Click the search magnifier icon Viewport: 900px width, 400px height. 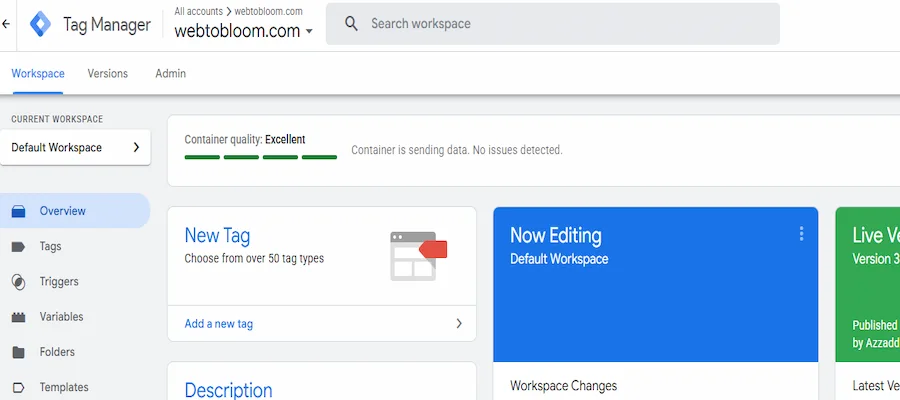coord(351,23)
